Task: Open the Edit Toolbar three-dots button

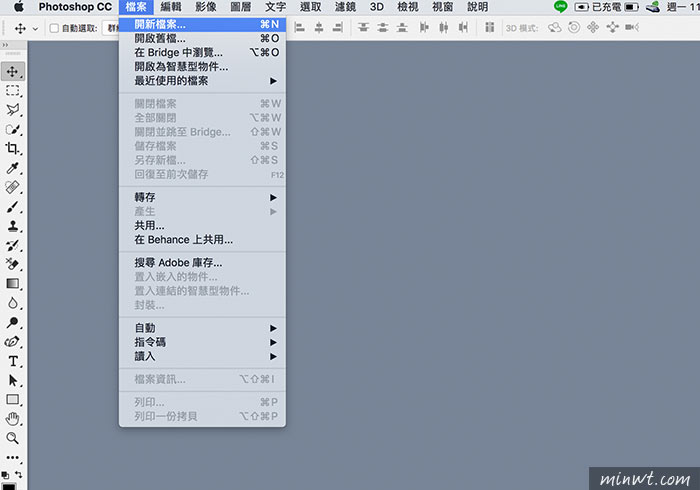Action: point(12,457)
